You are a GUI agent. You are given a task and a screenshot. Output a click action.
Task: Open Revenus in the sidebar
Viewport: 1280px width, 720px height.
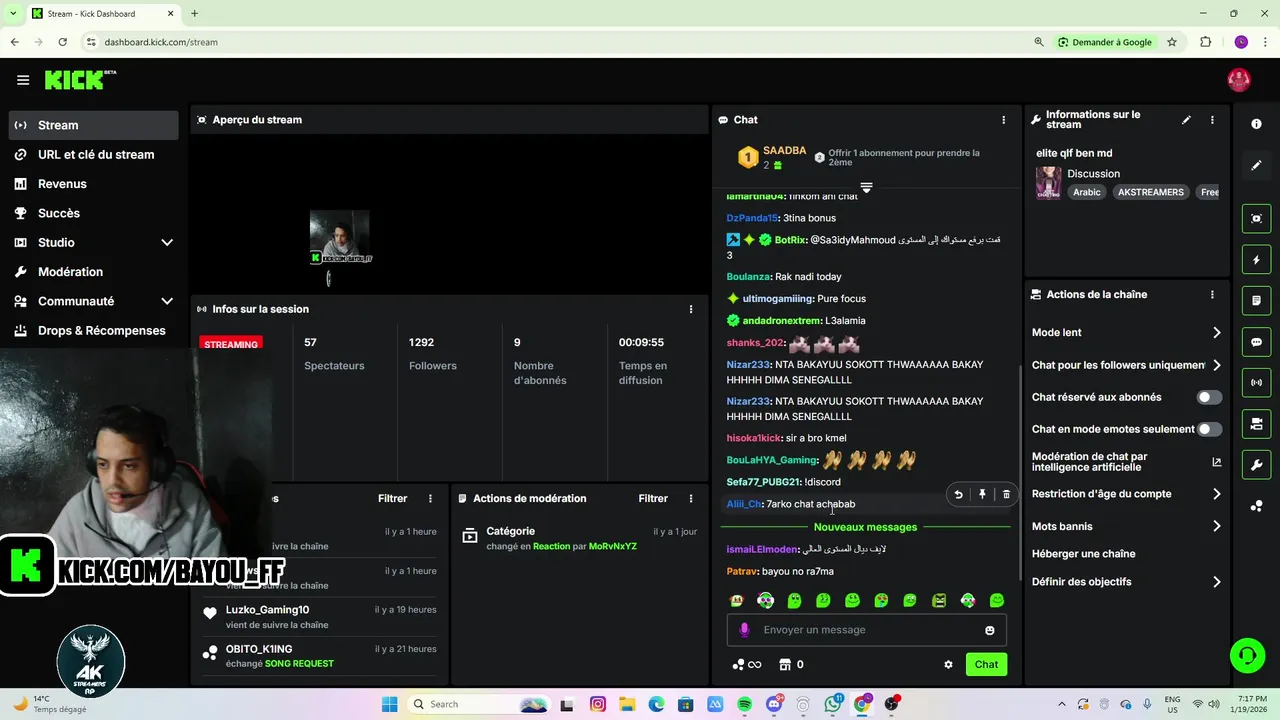click(94, 184)
